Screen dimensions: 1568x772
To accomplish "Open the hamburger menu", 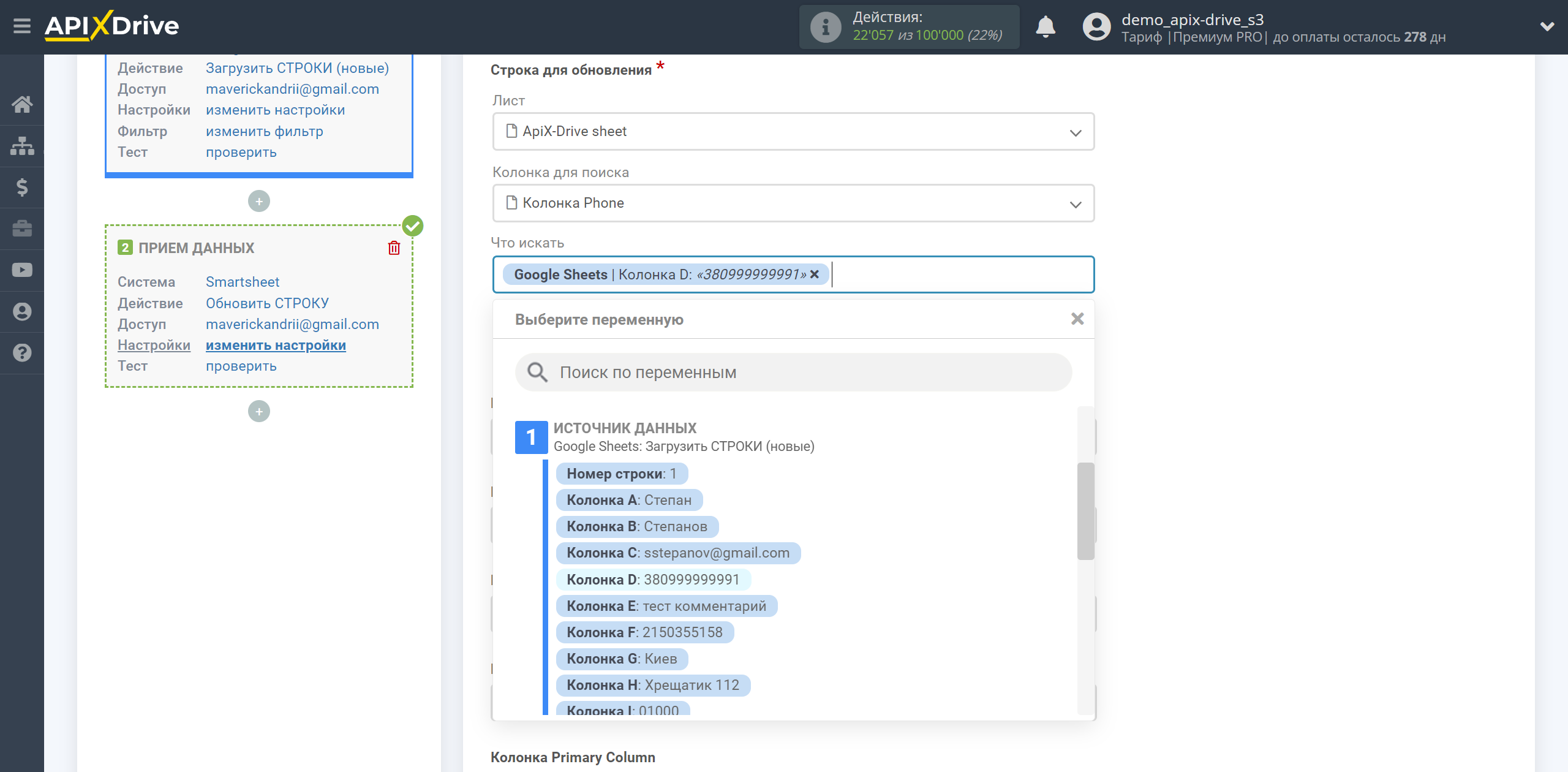I will pyautogui.click(x=22, y=26).
